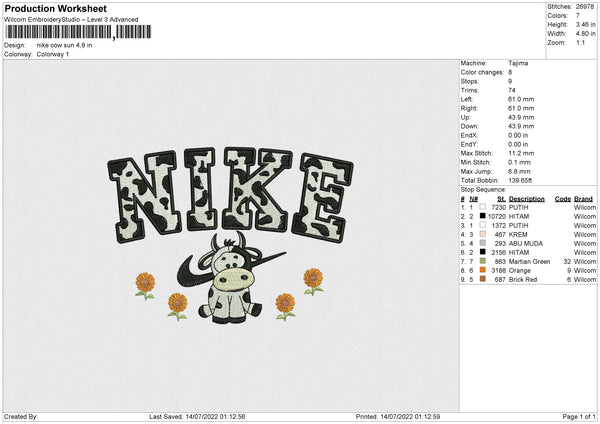Click the "Code" column header

tap(563, 199)
